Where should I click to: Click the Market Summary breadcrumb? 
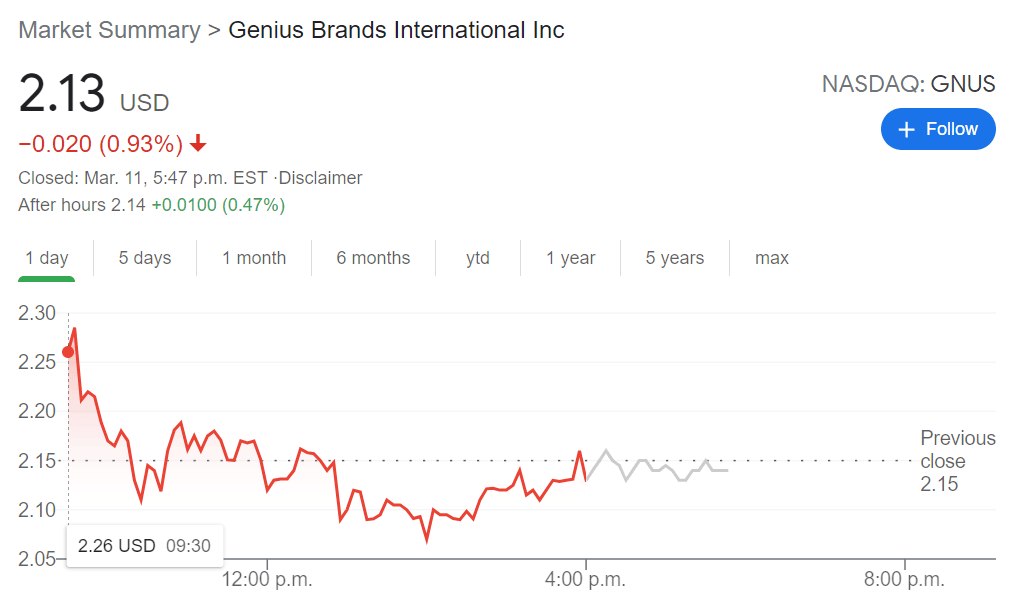click(x=109, y=30)
